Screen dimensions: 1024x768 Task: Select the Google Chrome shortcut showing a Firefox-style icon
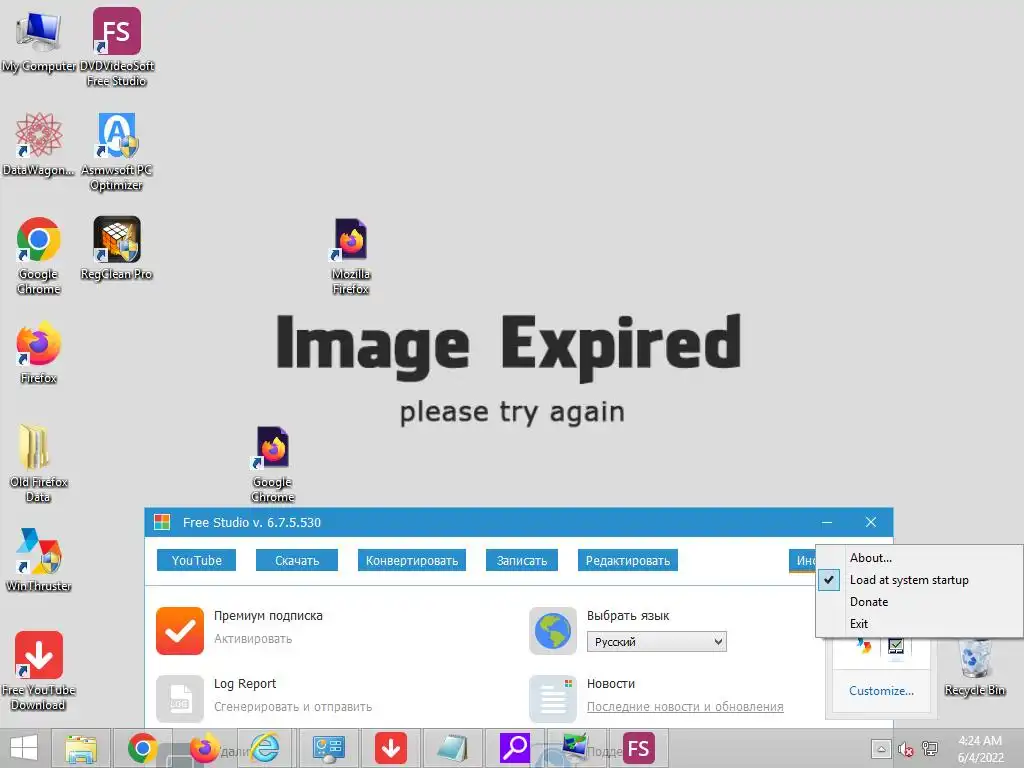pyautogui.click(x=272, y=464)
